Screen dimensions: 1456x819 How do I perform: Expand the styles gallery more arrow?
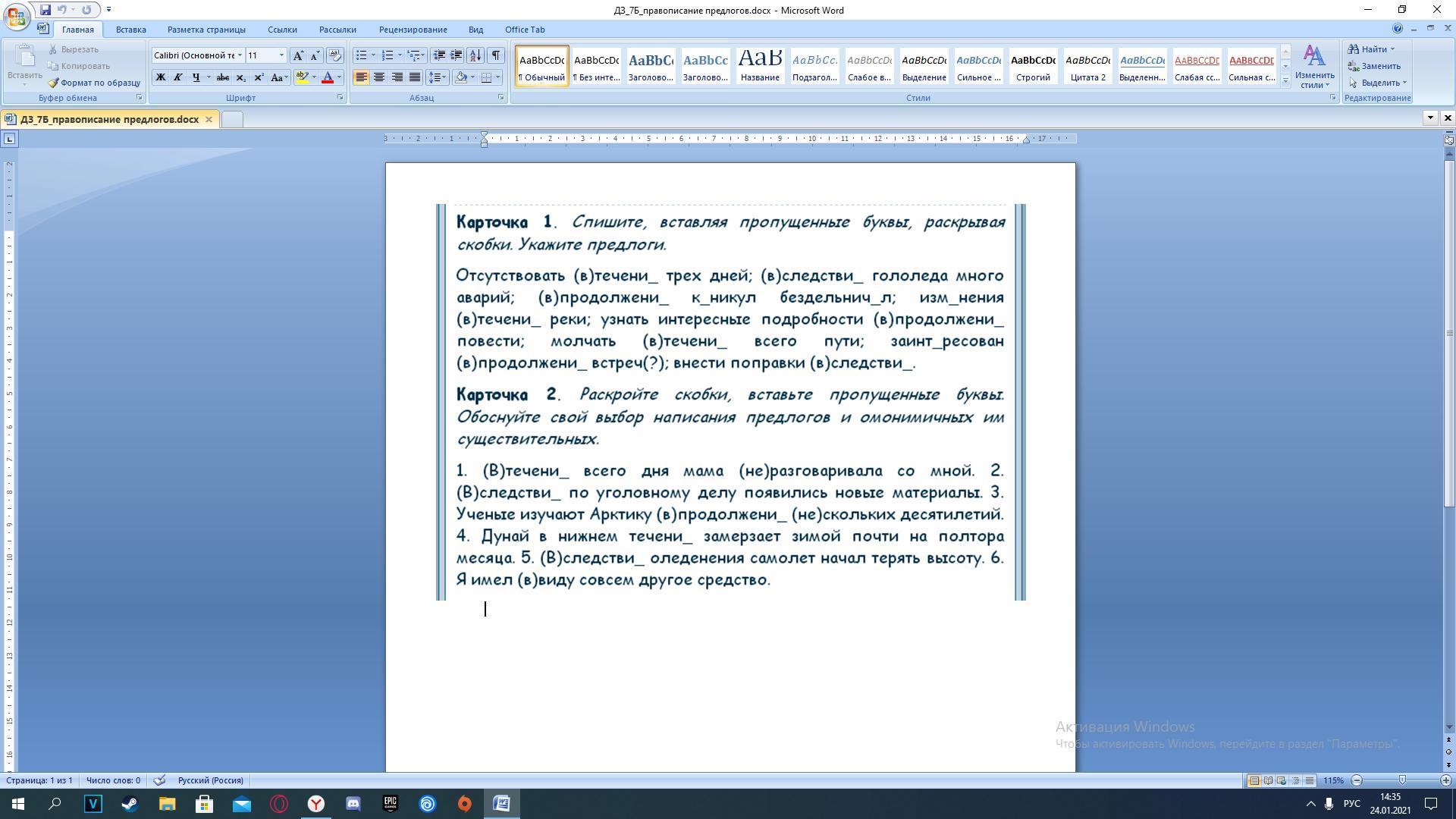click(1285, 81)
